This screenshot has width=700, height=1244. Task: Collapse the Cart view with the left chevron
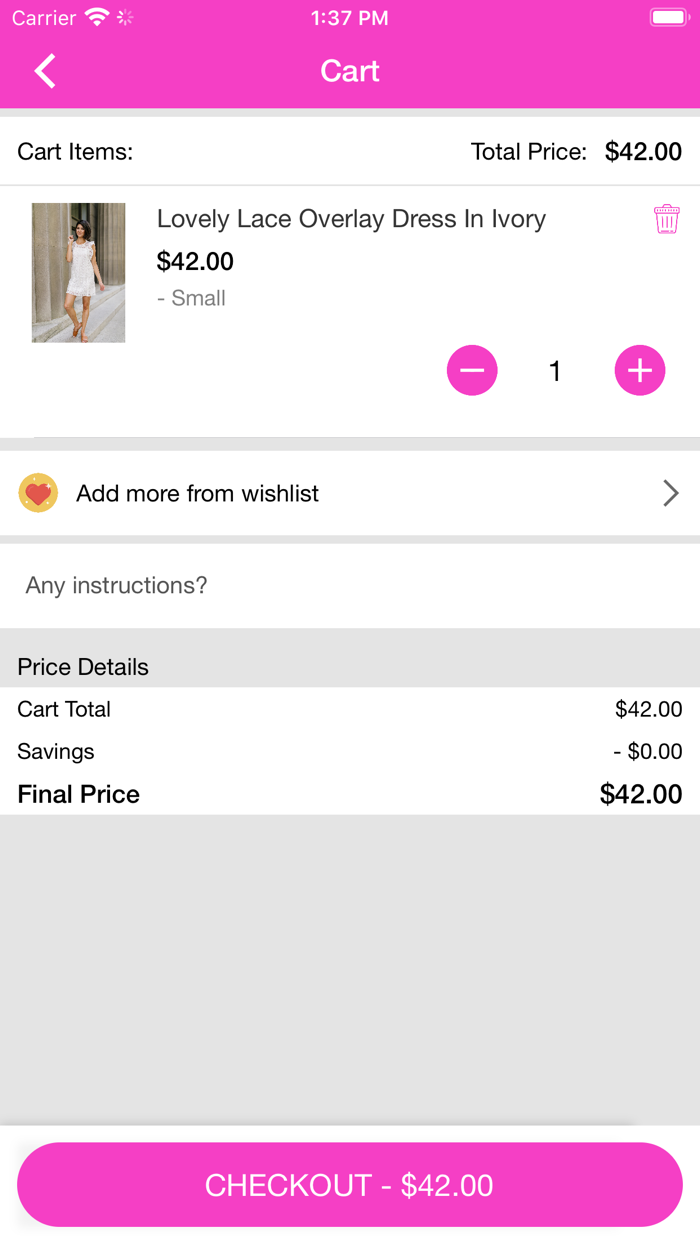click(43, 71)
